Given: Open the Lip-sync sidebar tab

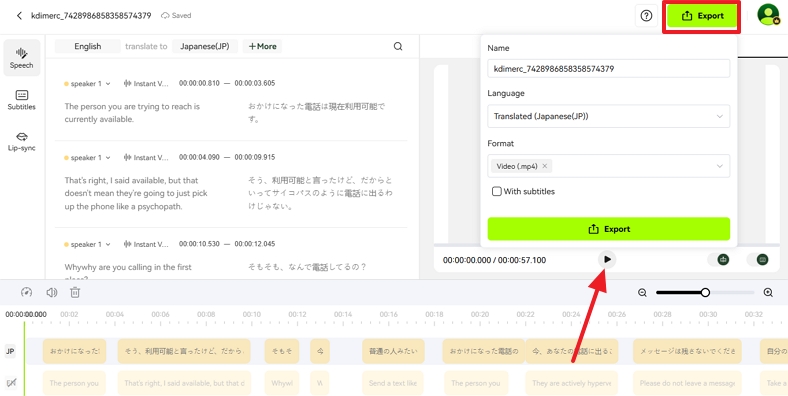Looking at the screenshot, I should click(x=22, y=141).
